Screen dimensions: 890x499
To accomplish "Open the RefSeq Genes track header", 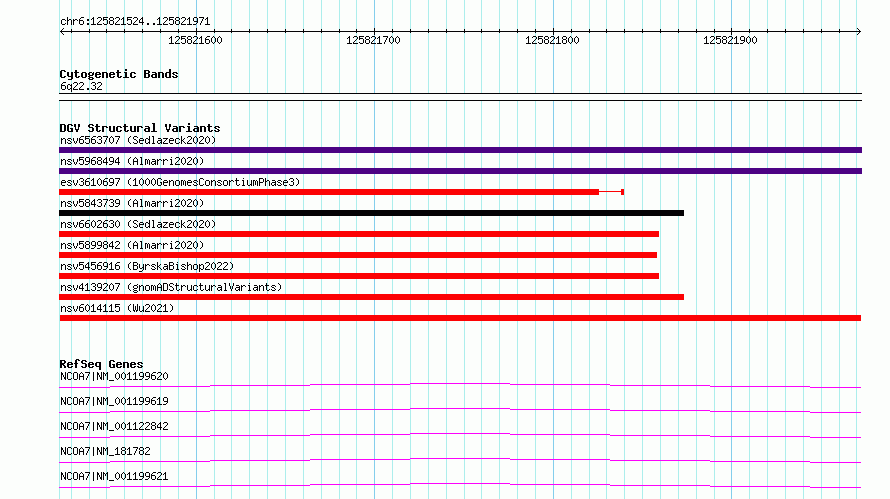I will tap(101, 364).
